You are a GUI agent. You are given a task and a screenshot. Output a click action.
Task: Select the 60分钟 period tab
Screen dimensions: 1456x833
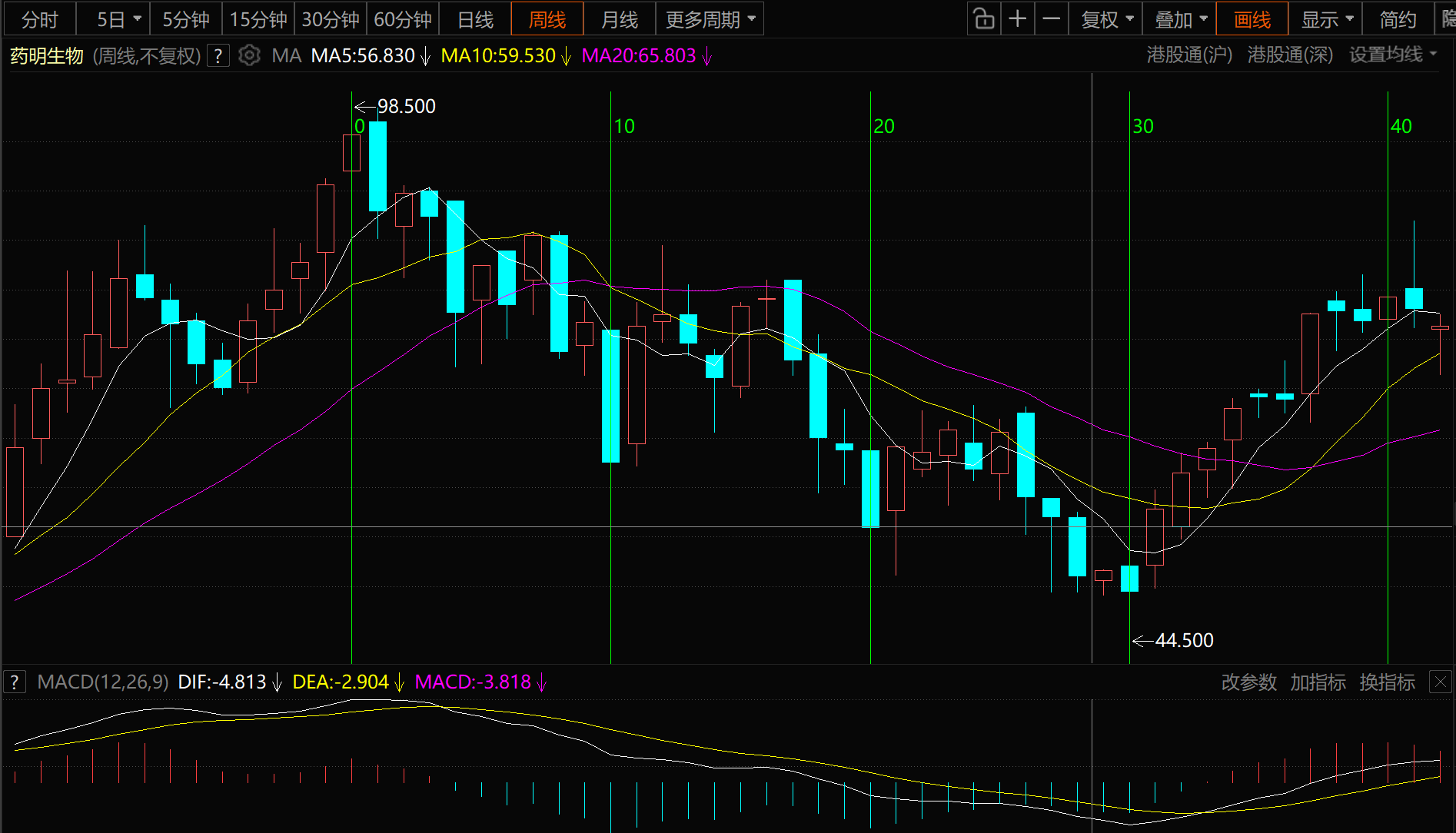[403, 19]
